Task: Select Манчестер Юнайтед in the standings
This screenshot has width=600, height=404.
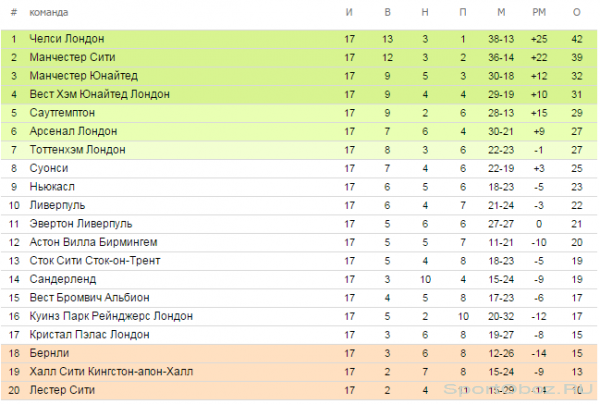Action: (x=83, y=76)
